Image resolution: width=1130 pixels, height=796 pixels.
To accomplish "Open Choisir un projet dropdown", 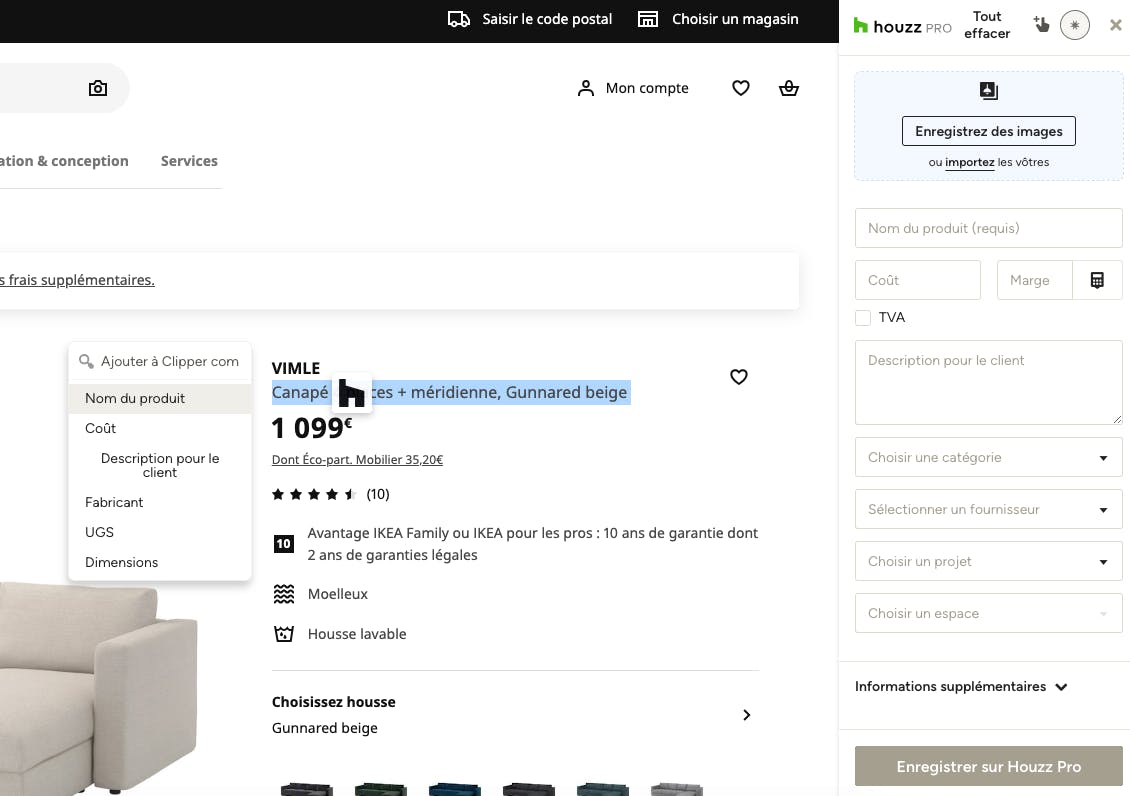I will (x=988, y=561).
